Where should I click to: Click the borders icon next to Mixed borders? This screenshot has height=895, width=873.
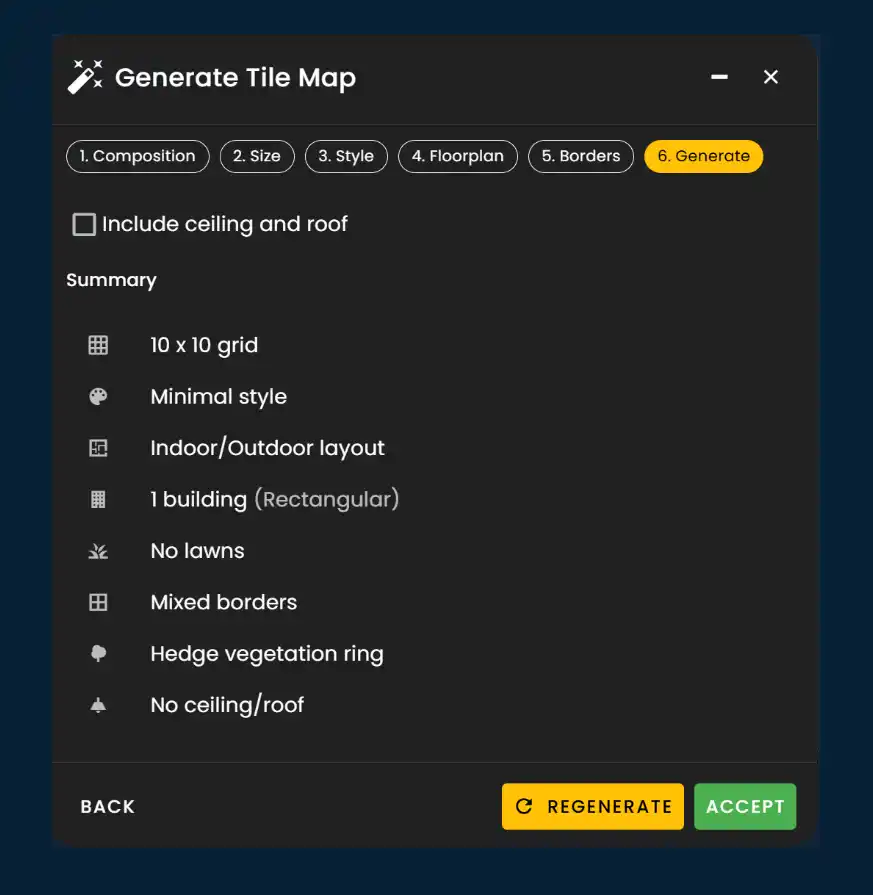(97, 602)
